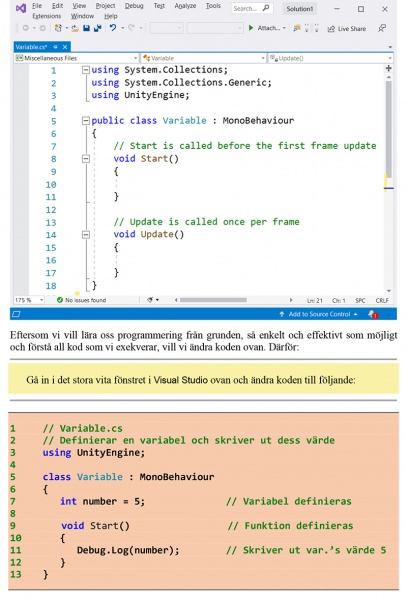Open the Debug menu
Screen dimensions: 407x600
pos(134,6)
